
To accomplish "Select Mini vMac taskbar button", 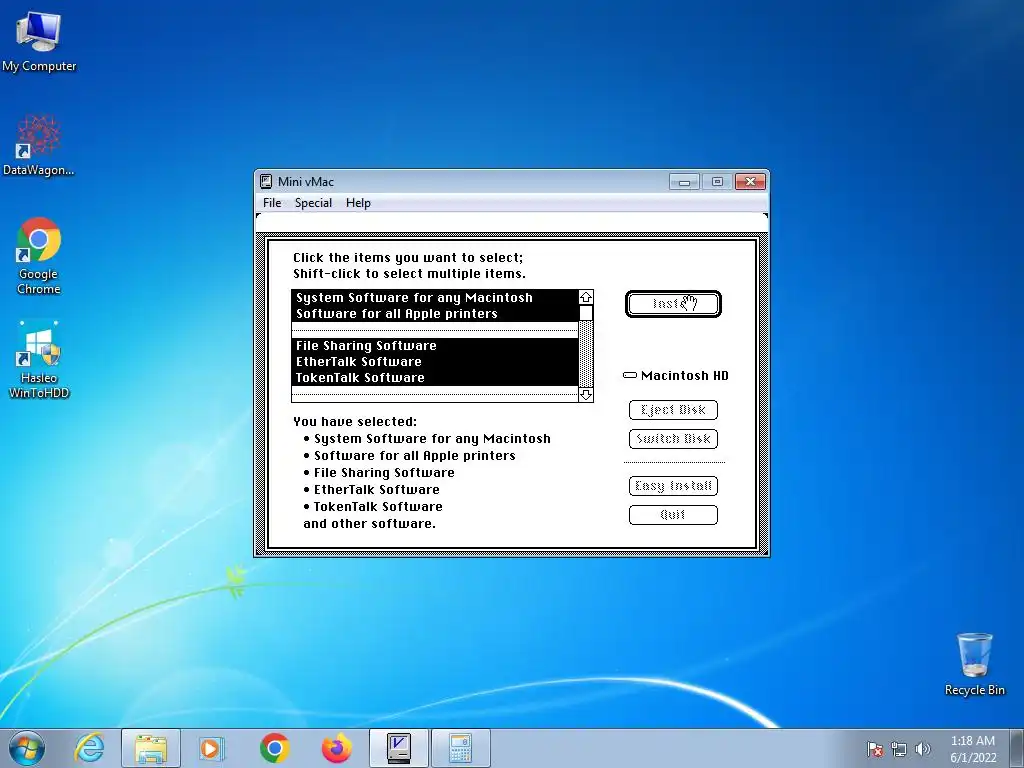I will [x=398, y=748].
